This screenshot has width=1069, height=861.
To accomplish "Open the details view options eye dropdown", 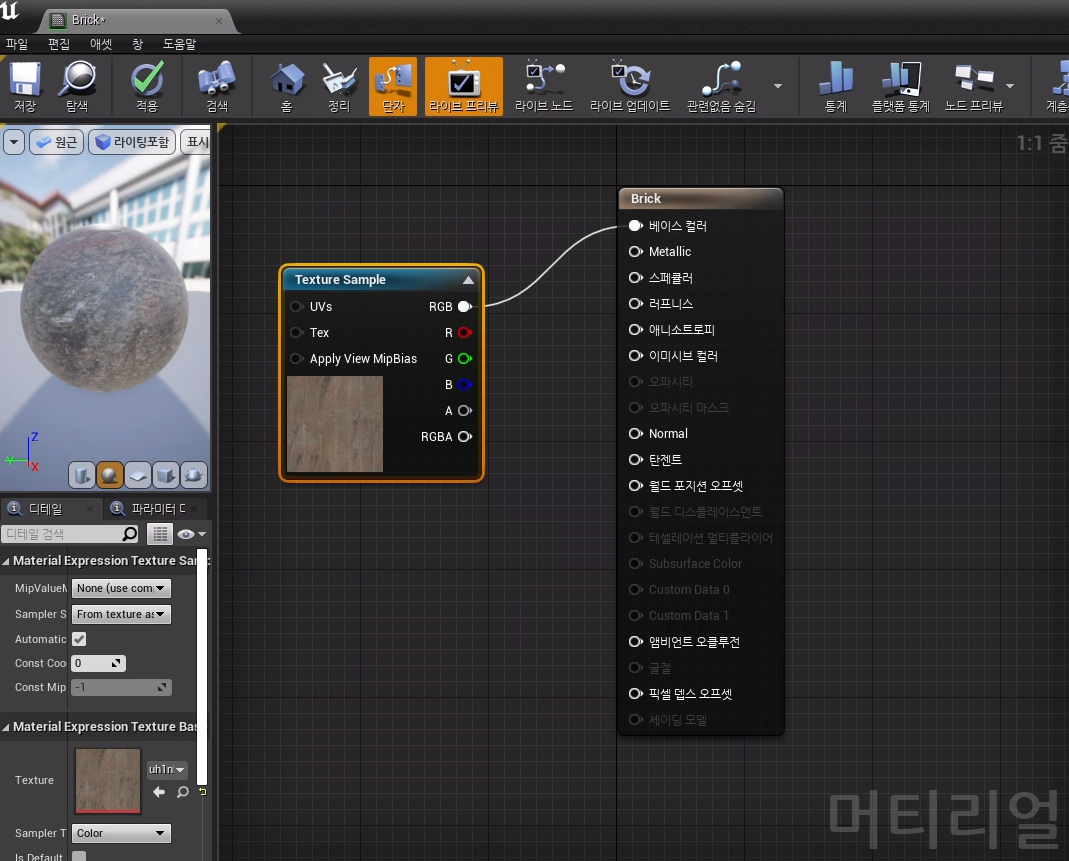I will (x=192, y=534).
